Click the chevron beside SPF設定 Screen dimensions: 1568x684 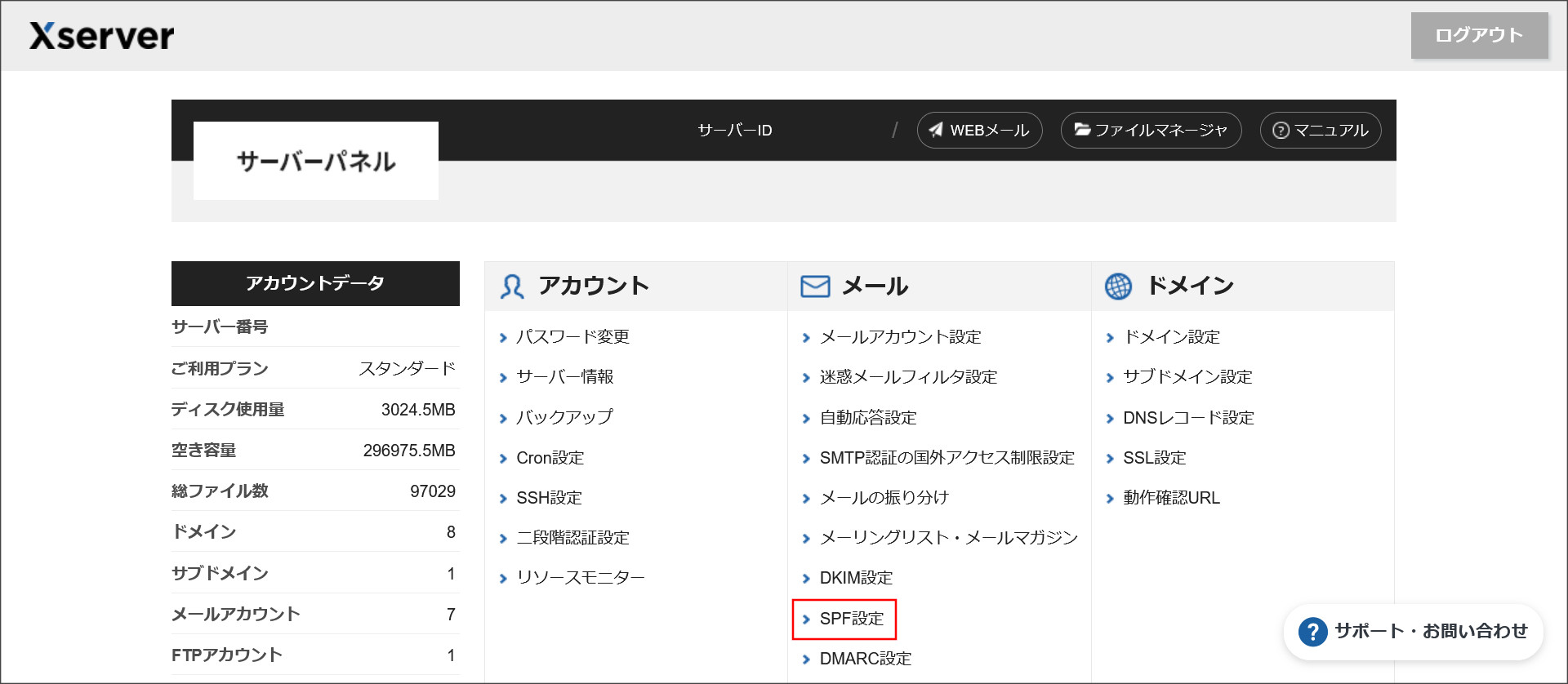(x=806, y=620)
